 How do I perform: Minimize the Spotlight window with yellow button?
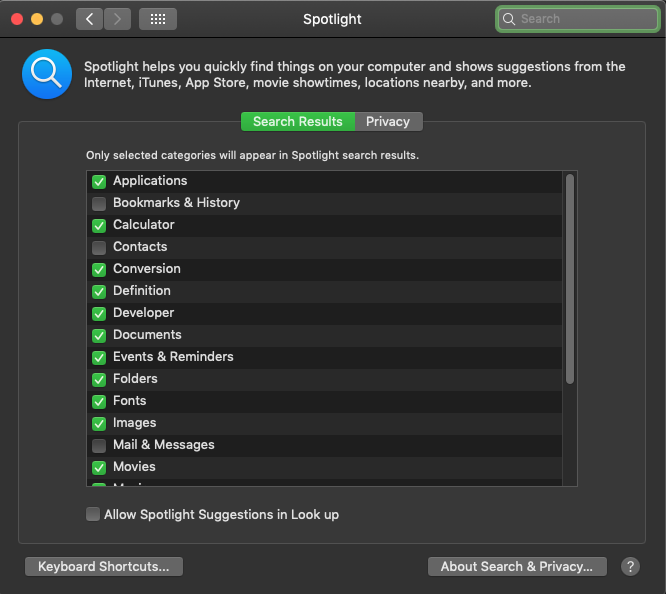[37, 19]
